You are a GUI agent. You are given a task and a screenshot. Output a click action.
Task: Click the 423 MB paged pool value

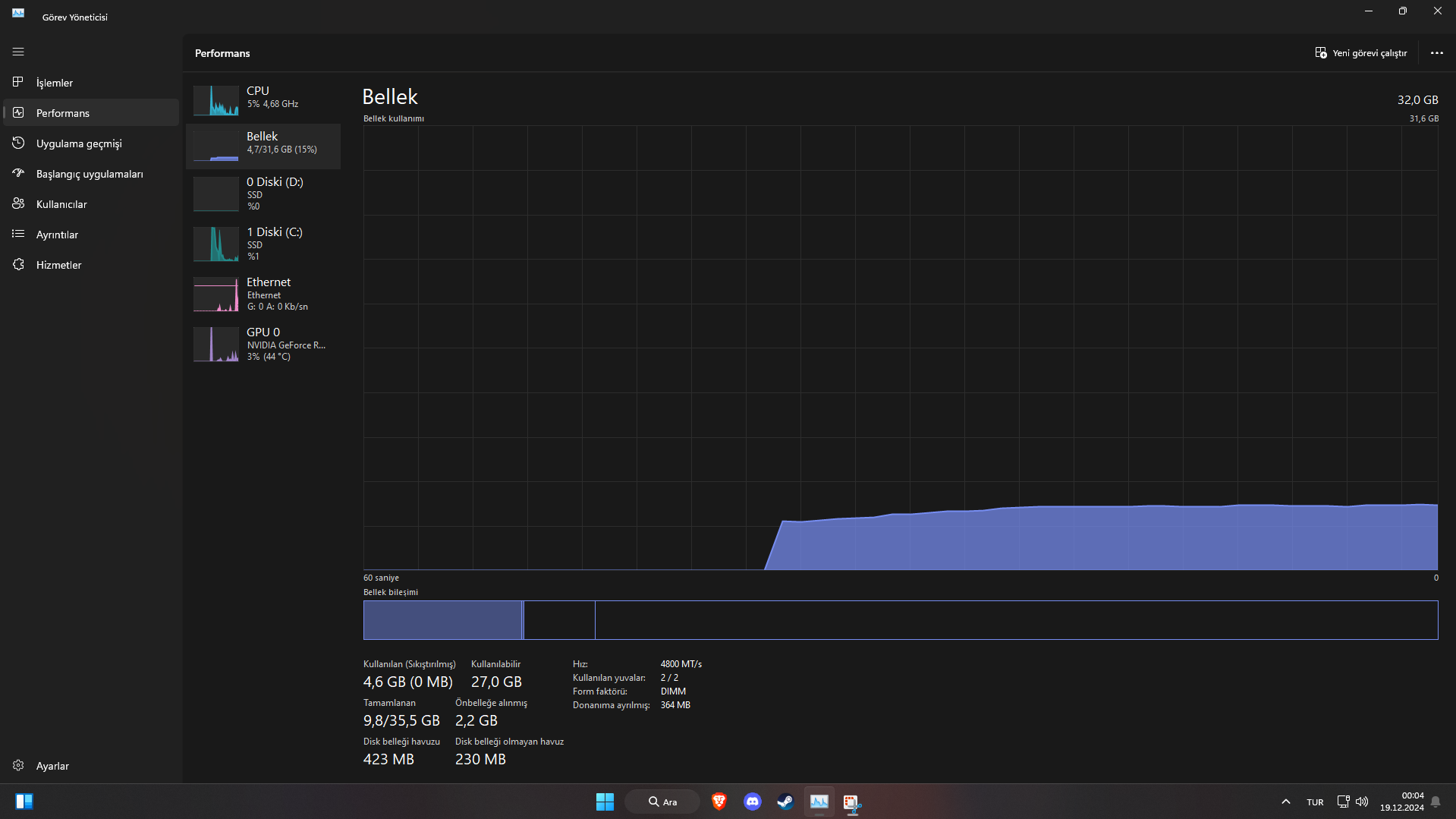(x=388, y=759)
